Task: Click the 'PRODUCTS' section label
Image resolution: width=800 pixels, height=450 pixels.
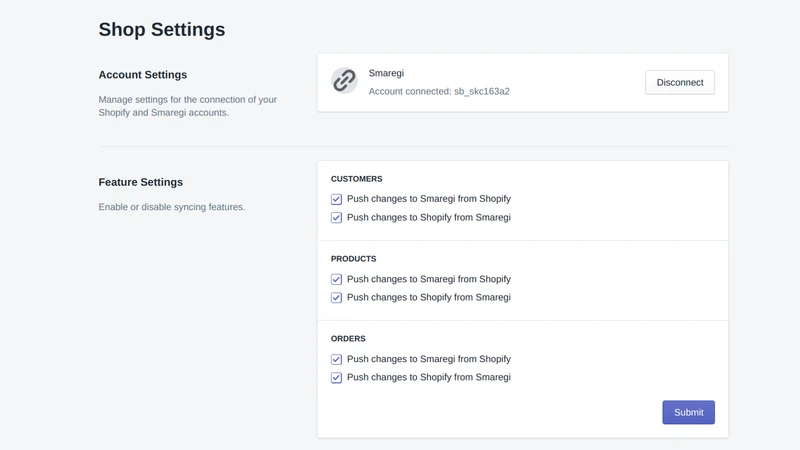Action: click(x=354, y=259)
